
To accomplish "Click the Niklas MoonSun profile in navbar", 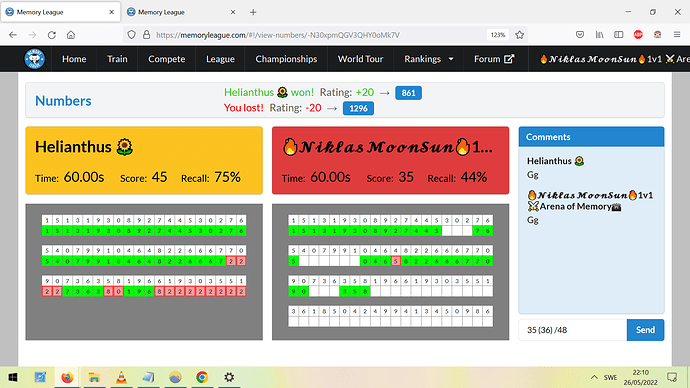I will click(614, 59).
